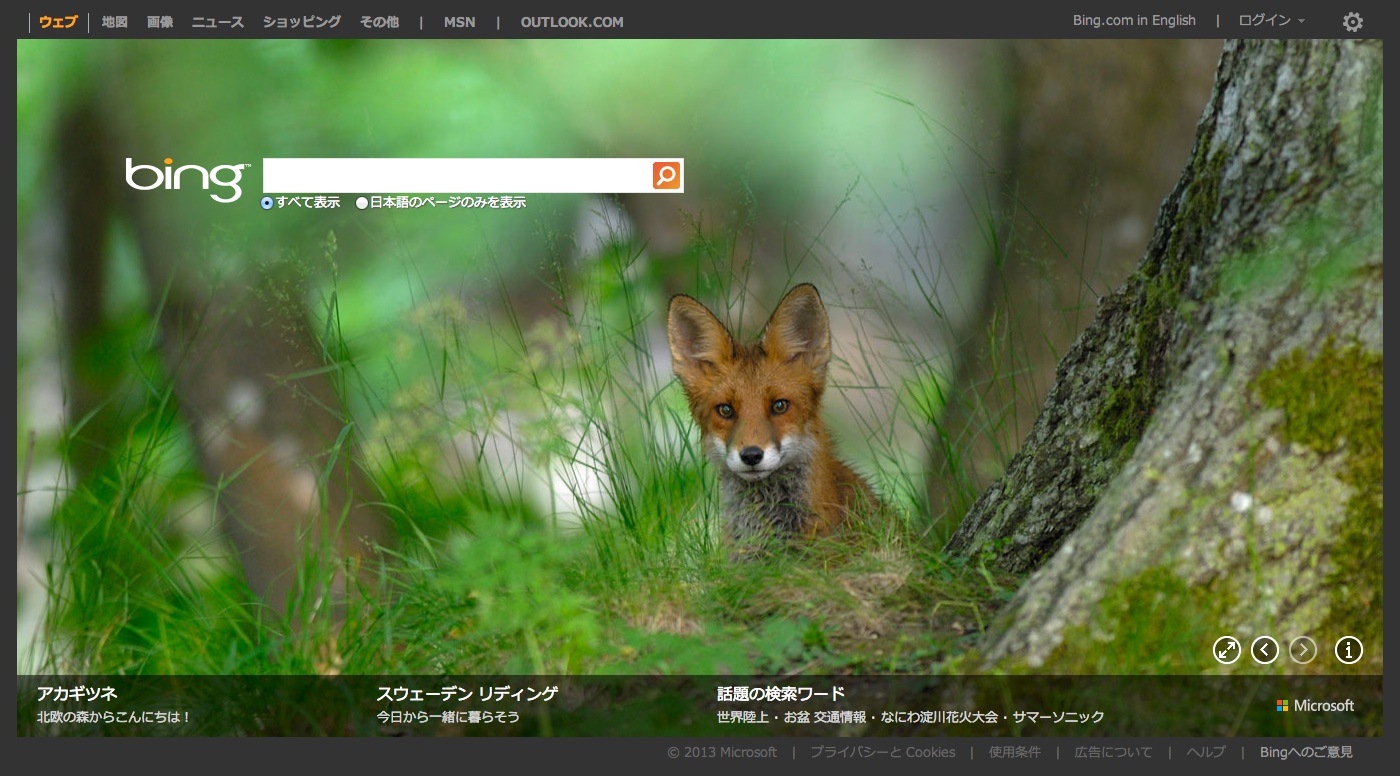Open the image info icon
This screenshot has height=776, width=1400.
pyautogui.click(x=1348, y=650)
